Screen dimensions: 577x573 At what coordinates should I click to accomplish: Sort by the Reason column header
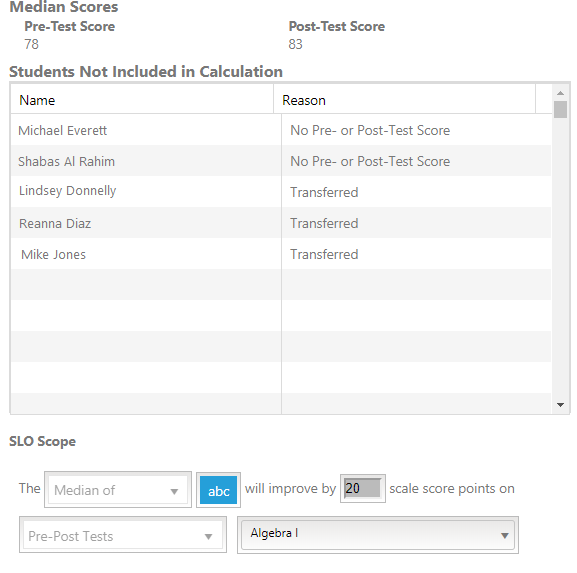[x=404, y=100]
